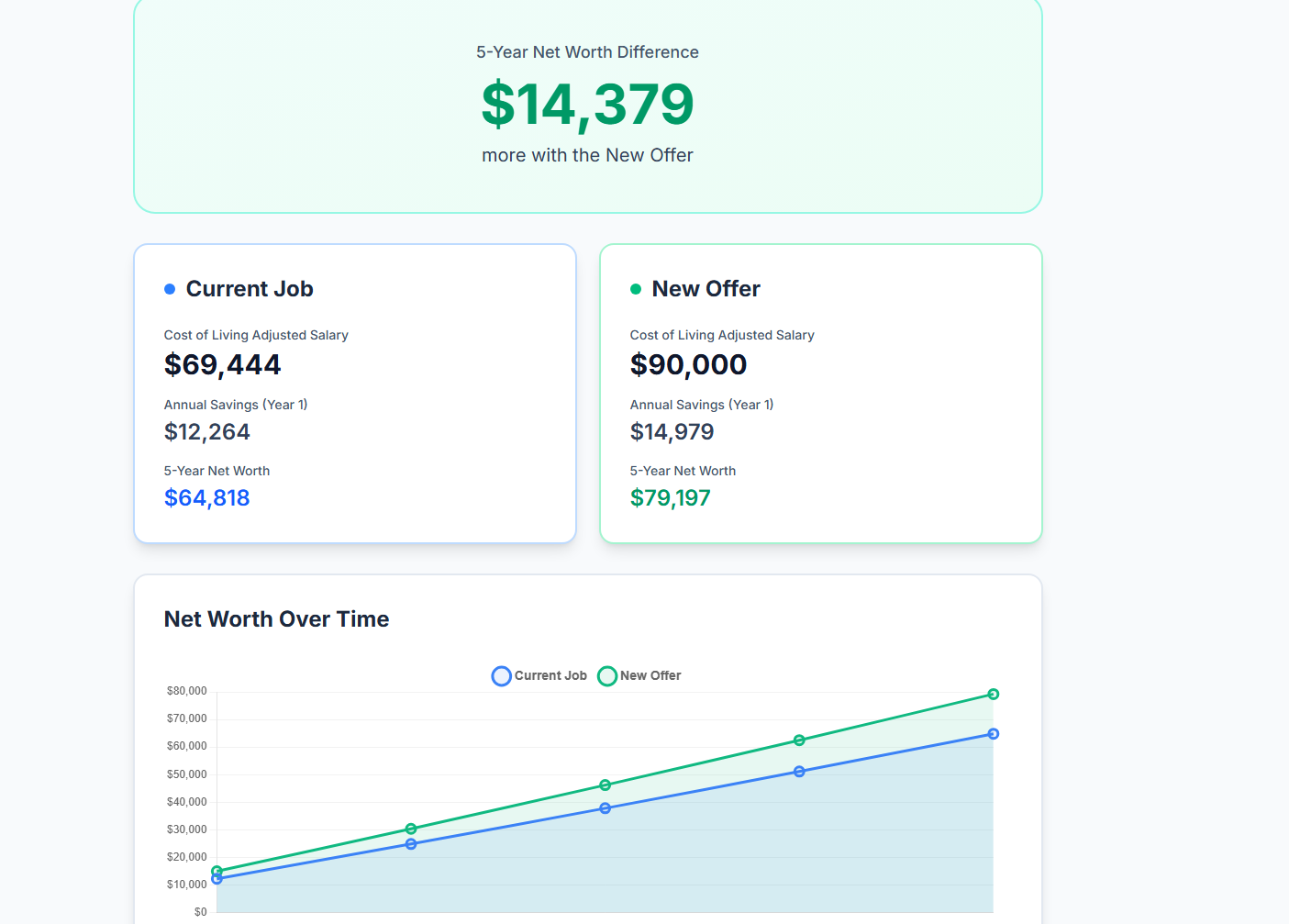Expand the Current Job comparison card
This screenshot has height=924, width=1289.
[x=354, y=392]
